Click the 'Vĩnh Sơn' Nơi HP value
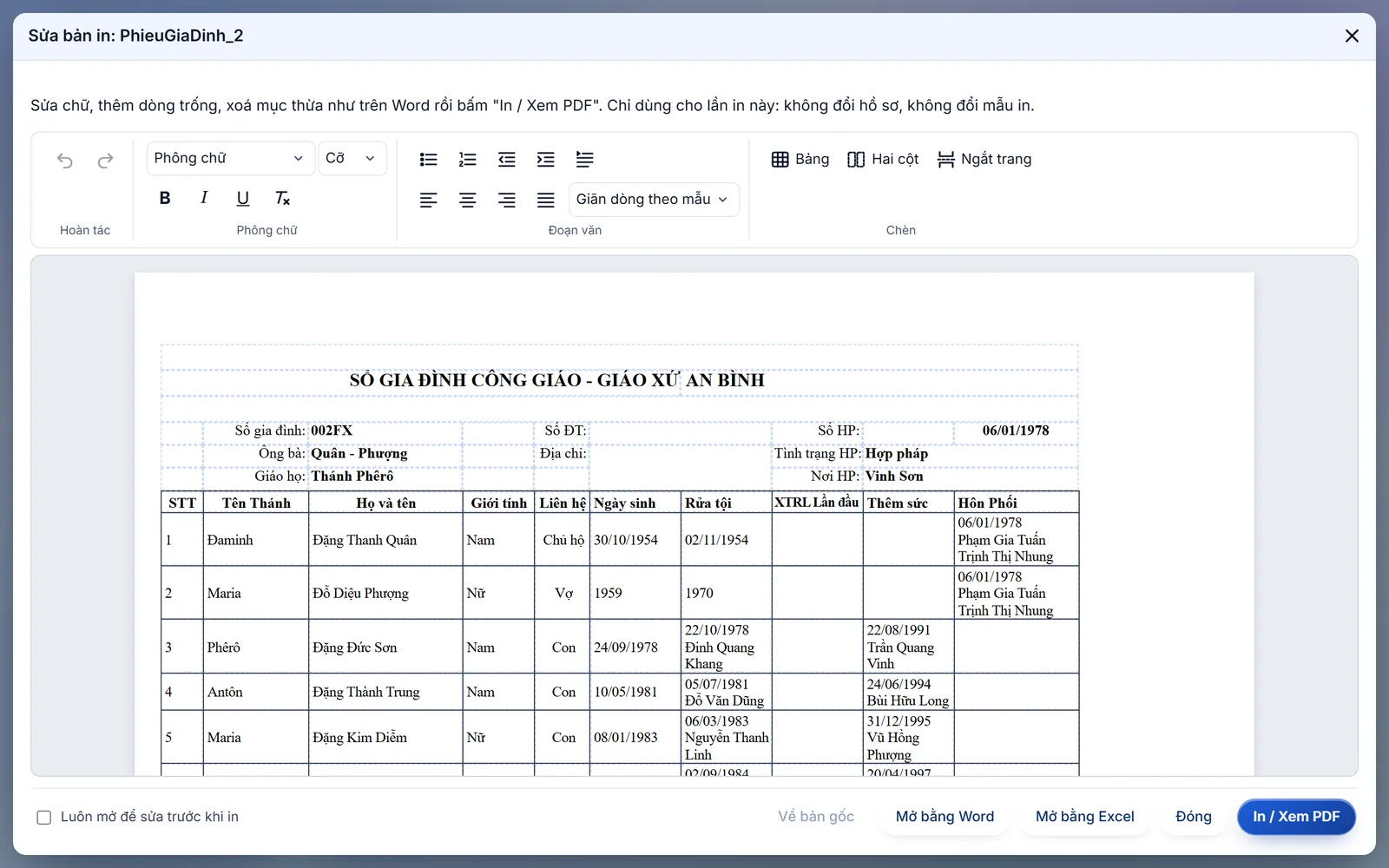The height and width of the screenshot is (868, 1389). 894,476
